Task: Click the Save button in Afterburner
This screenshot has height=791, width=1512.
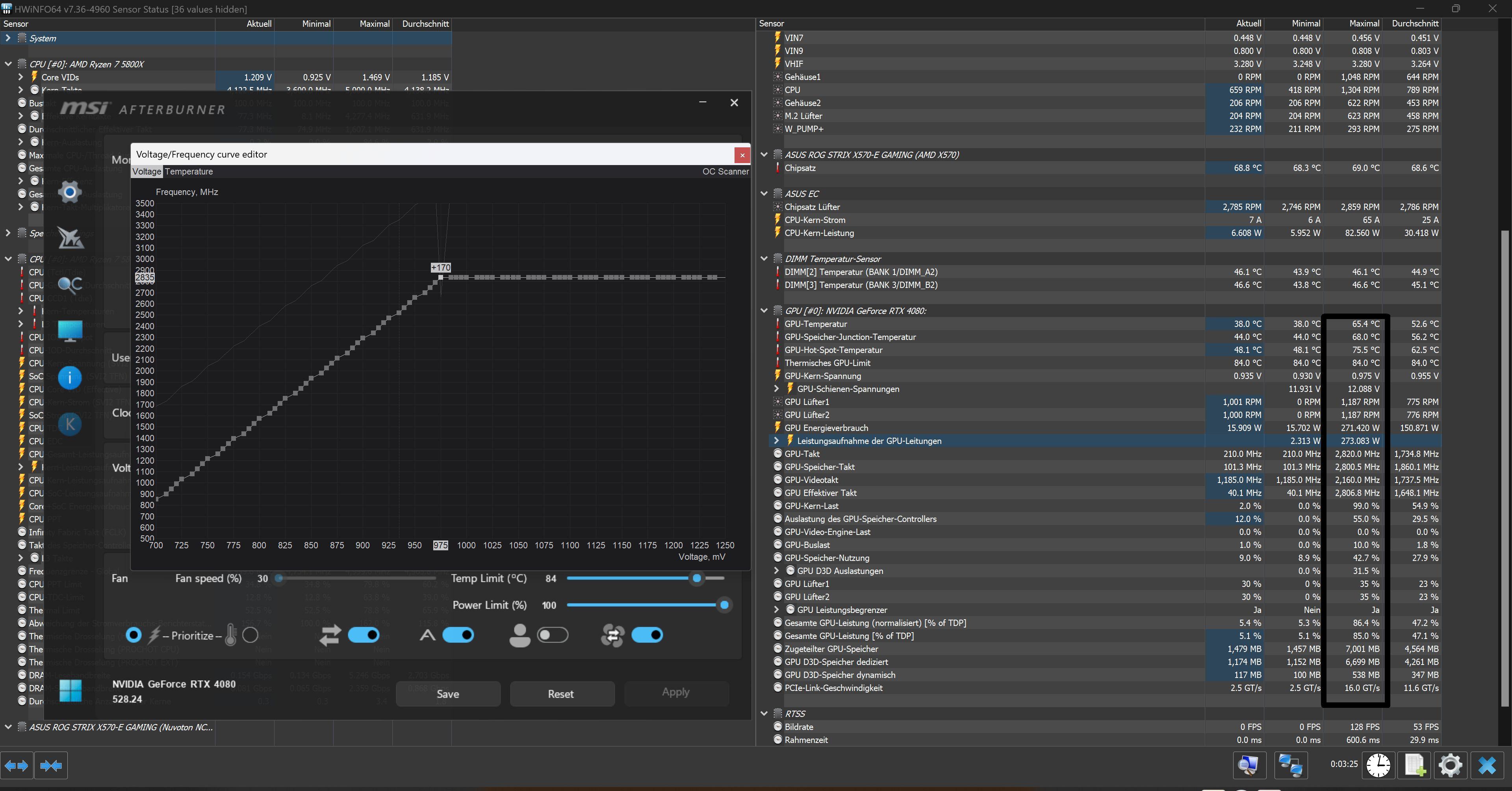Action: coord(448,694)
